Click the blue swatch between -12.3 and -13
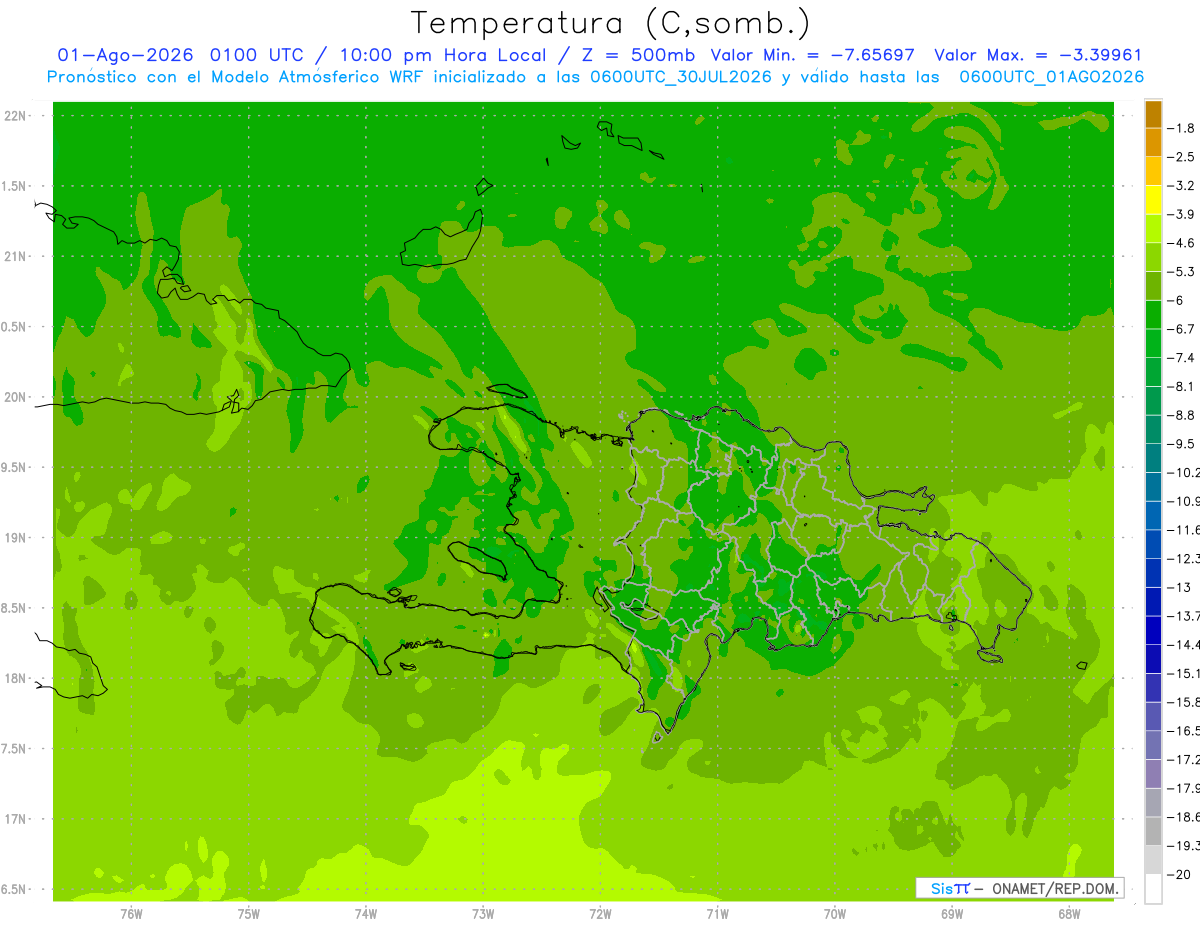1200x927 pixels. [x=1153, y=572]
